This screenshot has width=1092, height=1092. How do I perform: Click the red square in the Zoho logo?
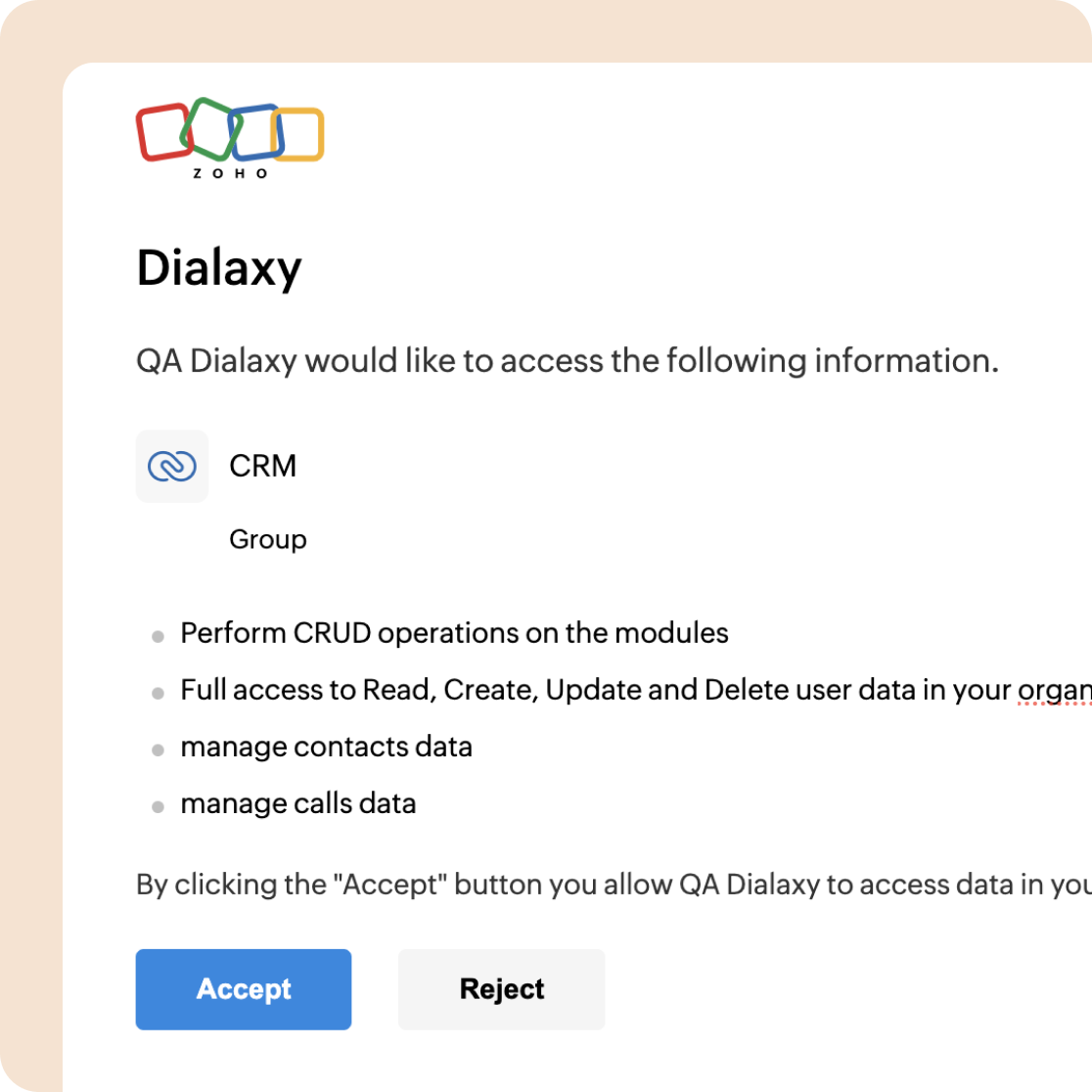click(x=160, y=133)
